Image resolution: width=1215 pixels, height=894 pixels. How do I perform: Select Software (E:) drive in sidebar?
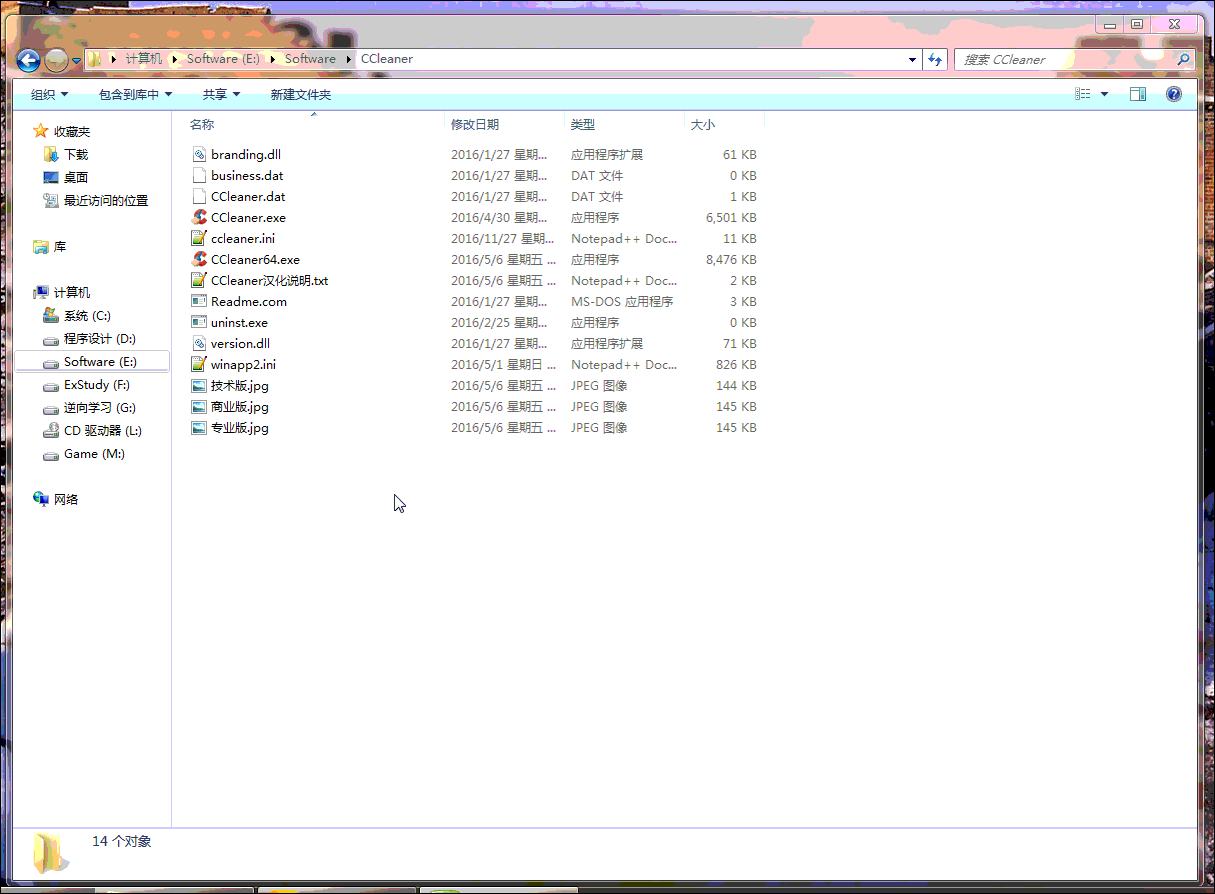coord(92,361)
